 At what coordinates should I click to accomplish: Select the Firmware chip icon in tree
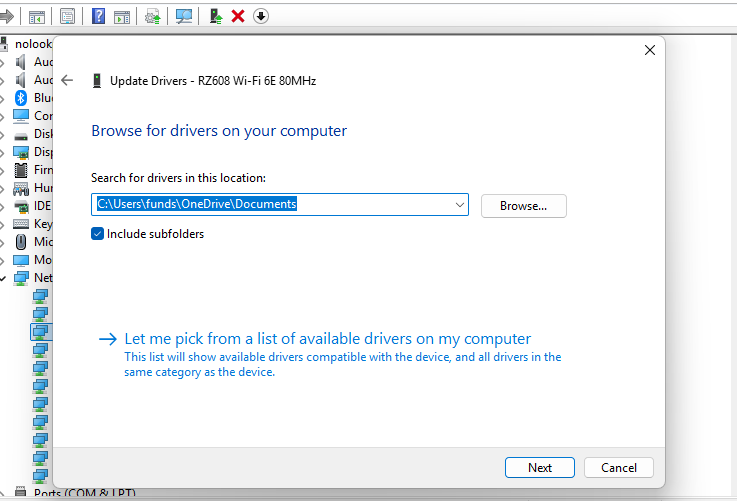click(x=21, y=170)
